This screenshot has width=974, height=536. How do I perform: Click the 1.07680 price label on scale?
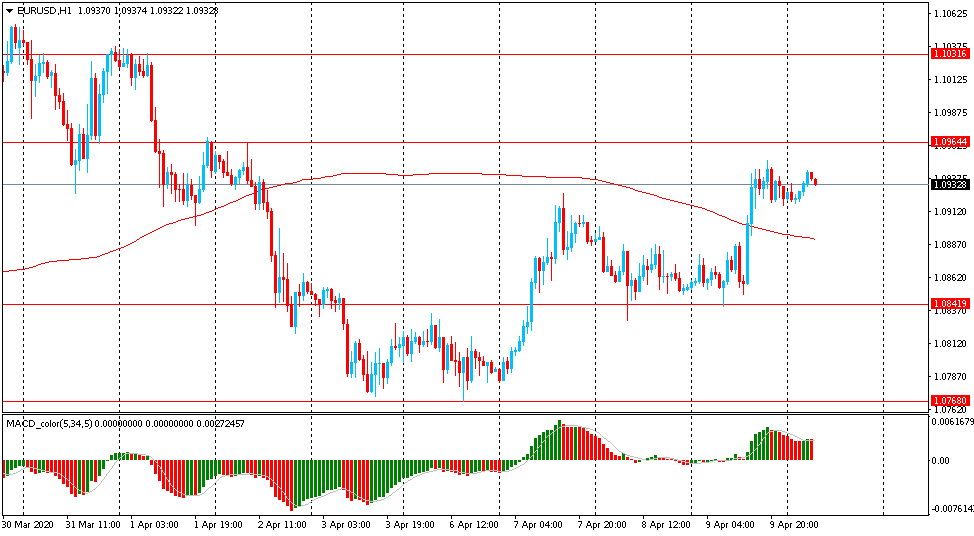(949, 401)
